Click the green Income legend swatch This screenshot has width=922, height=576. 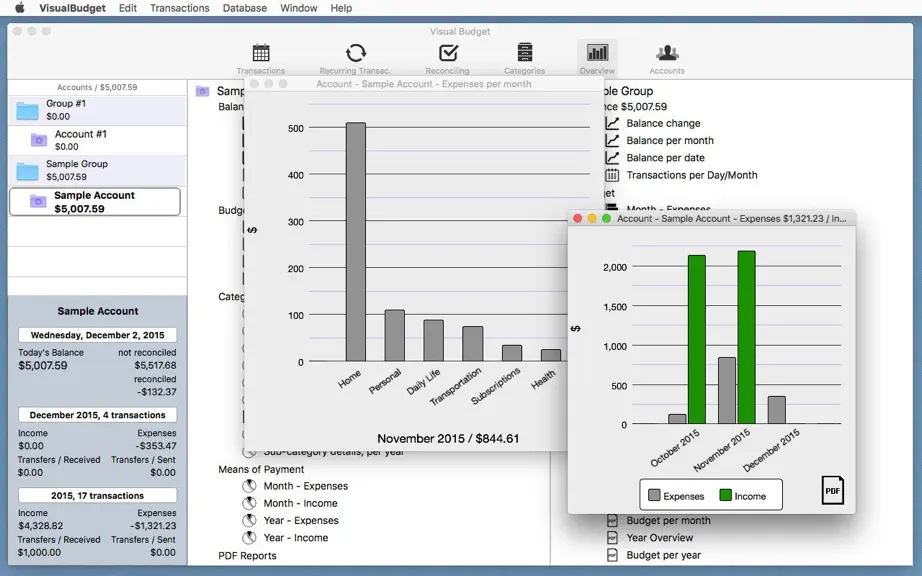pyautogui.click(x=726, y=495)
